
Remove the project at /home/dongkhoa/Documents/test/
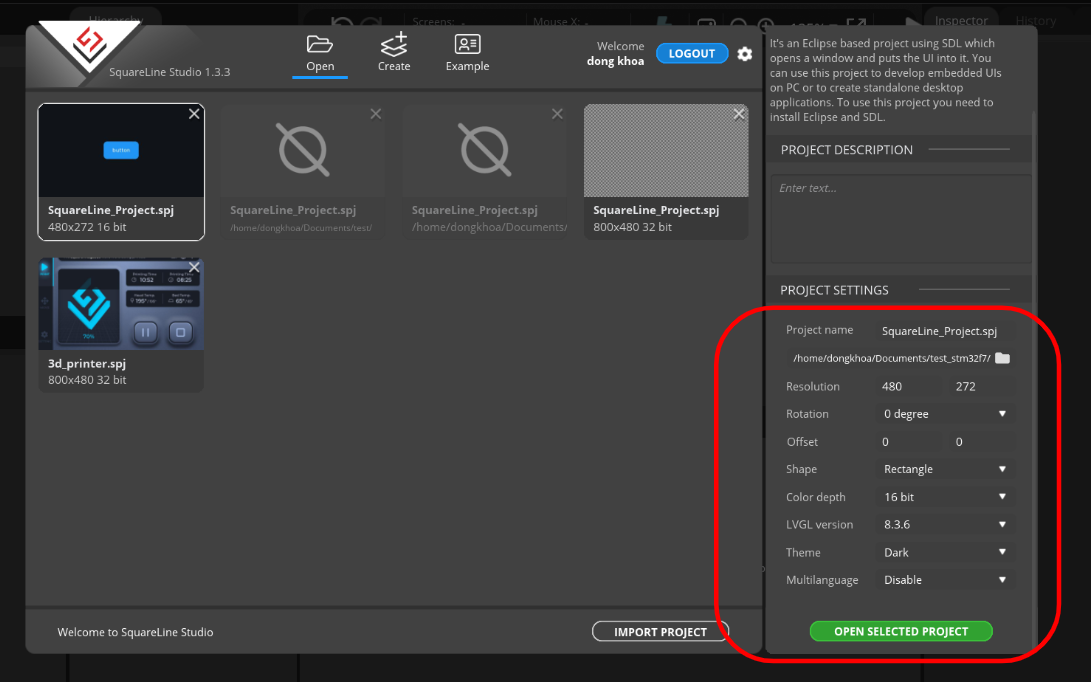(x=376, y=113)
